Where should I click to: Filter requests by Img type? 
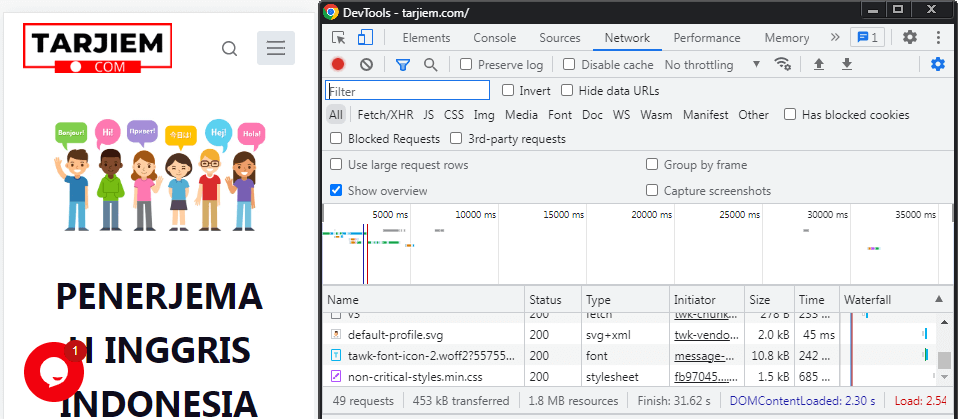(484, 114)
